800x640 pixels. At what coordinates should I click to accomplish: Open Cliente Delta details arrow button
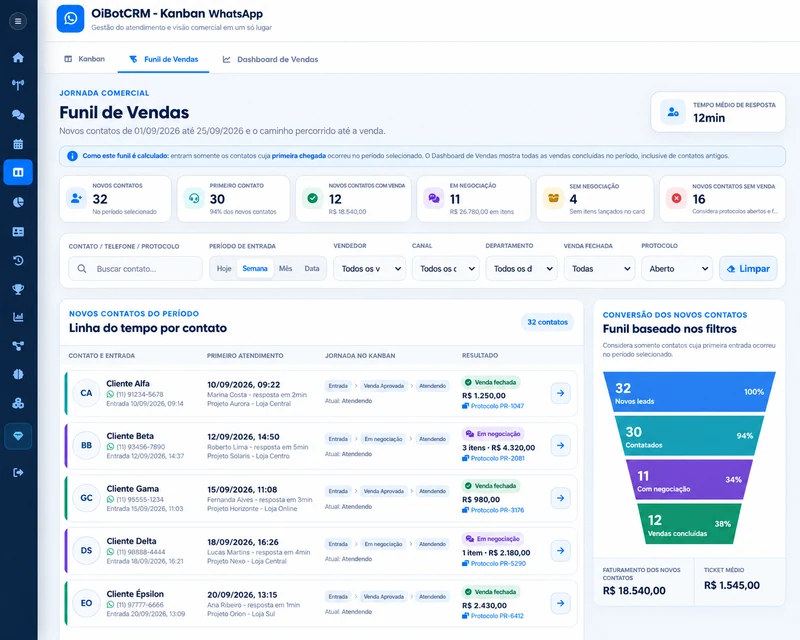[560, 551]
